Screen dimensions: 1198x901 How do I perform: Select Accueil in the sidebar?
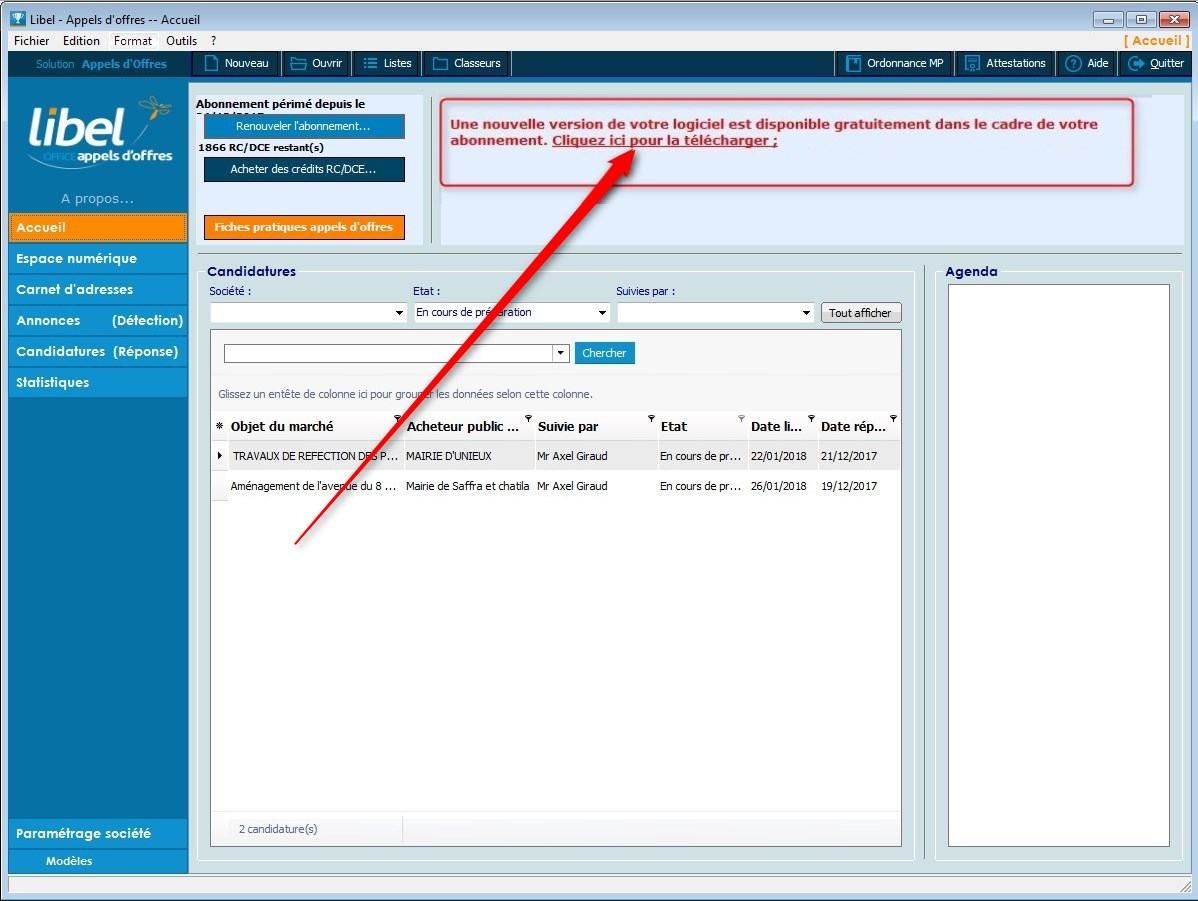point(98,228)
